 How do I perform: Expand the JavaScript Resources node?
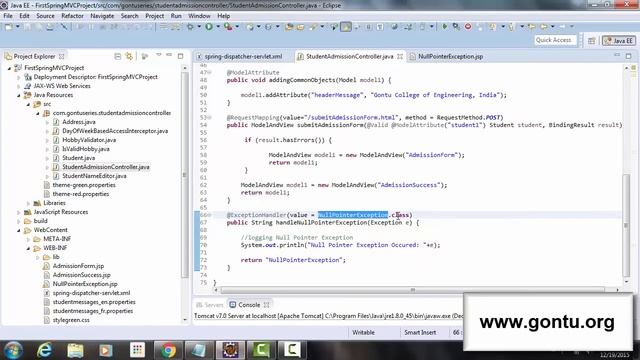coord(18,212)
